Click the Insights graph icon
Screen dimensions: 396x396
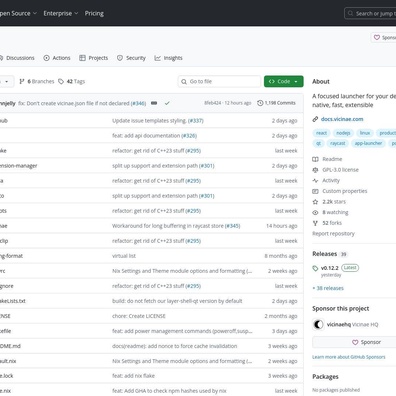pyautogui.click(x=157, y=58)
